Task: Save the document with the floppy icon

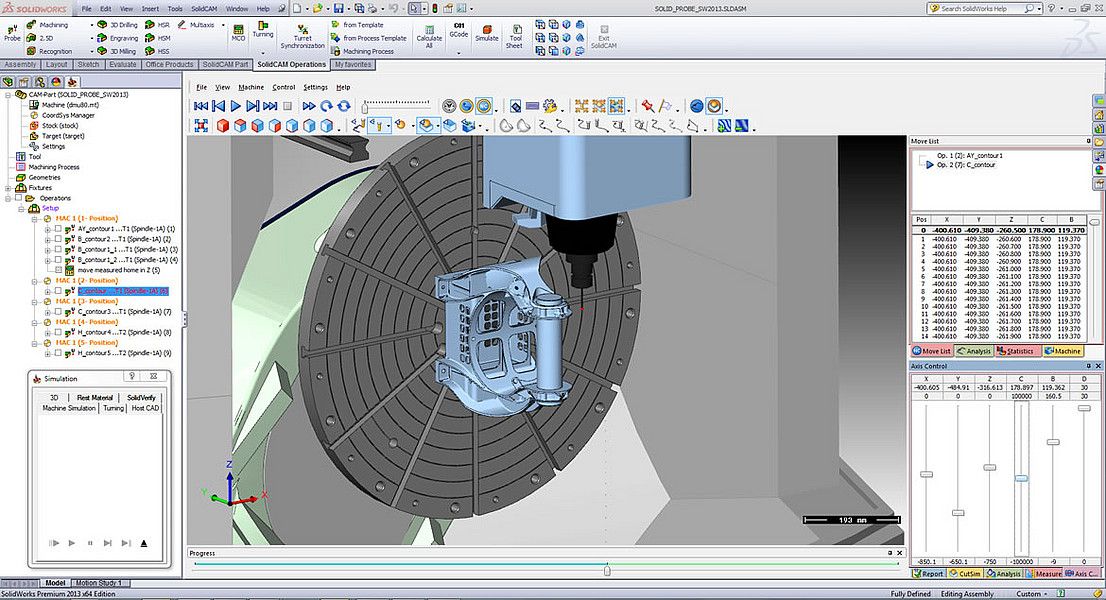Action: pos(339,8)
